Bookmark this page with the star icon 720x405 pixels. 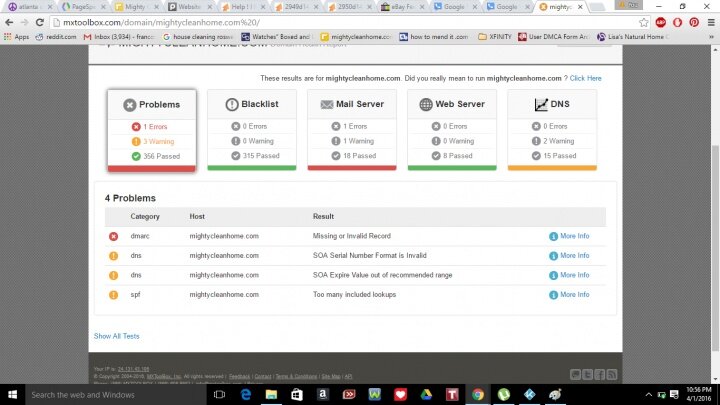click(644, 22)
